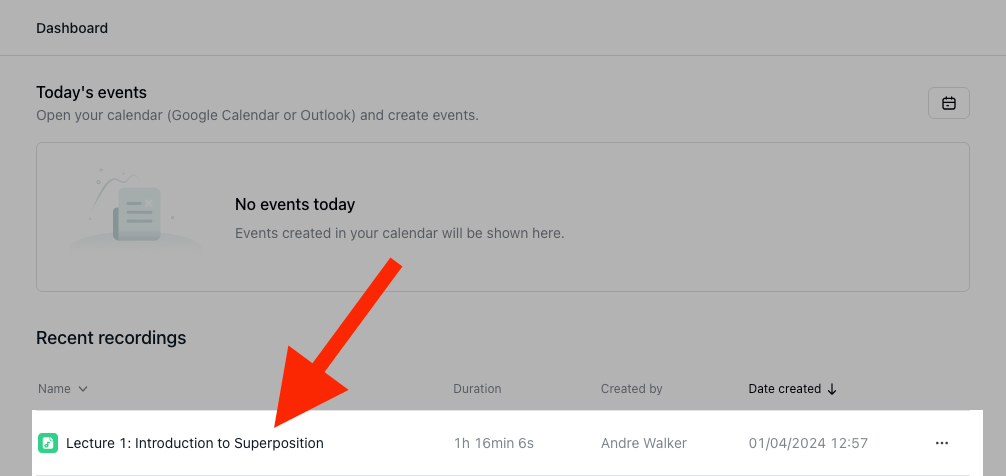Click the Today's events section heading
Screen dimensions: 1006x476
click(x=91, y=92)
